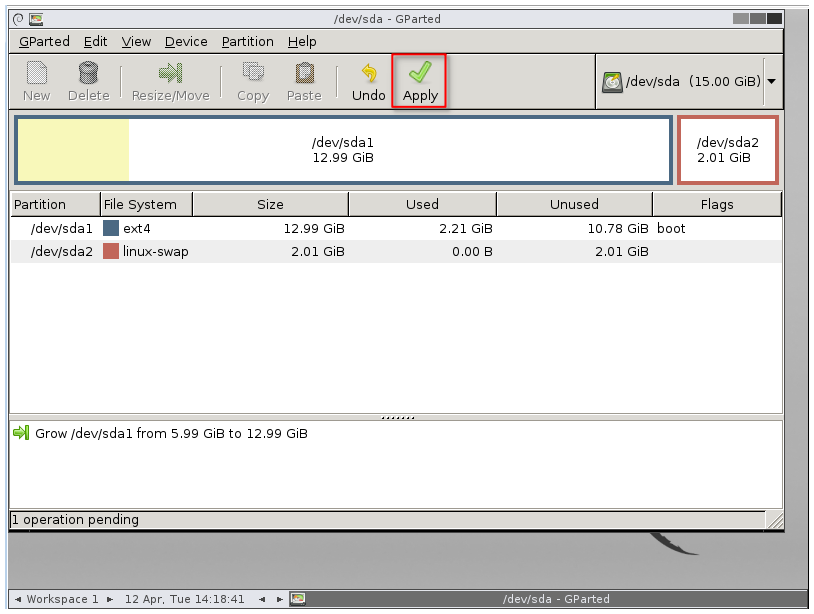Screen dimensions: 814x614
Task: Undo the last operation
Action: [x=369, y=81]
